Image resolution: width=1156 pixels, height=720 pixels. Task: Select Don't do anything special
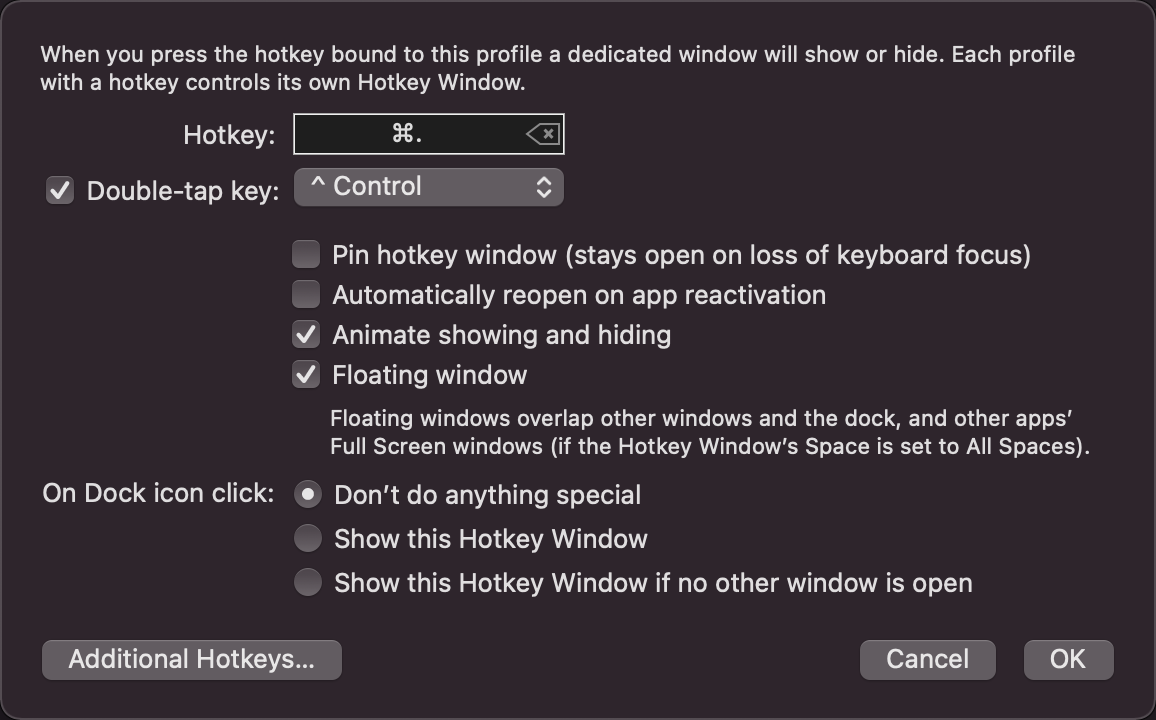(x=307, y=494)
